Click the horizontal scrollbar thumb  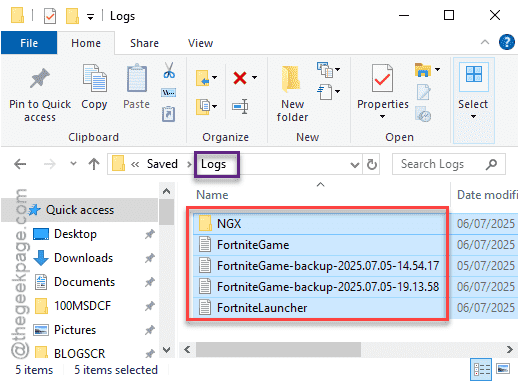click(x=278, y=350)
